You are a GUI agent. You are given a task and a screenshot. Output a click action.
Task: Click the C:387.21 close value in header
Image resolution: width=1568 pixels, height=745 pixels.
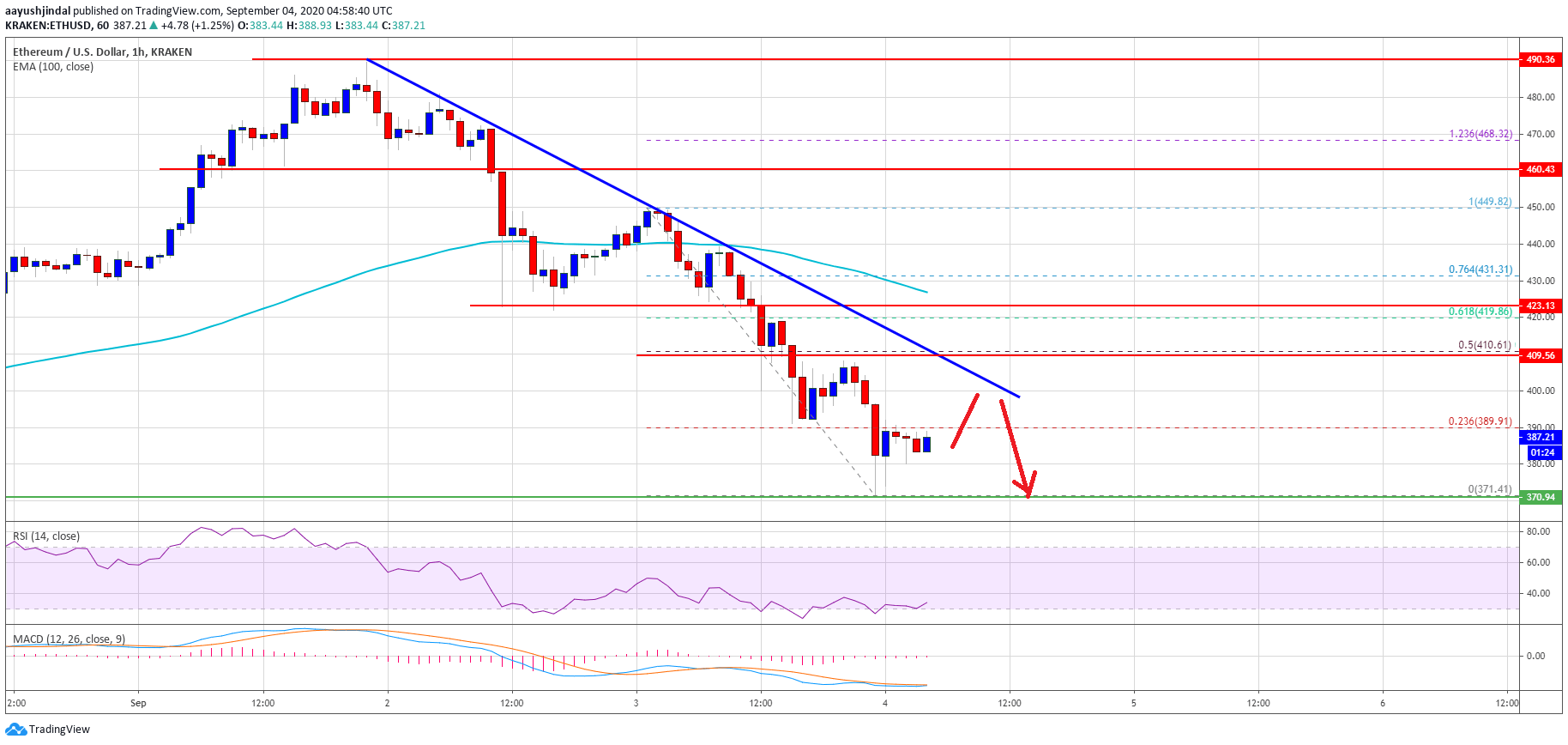(403, 26)
